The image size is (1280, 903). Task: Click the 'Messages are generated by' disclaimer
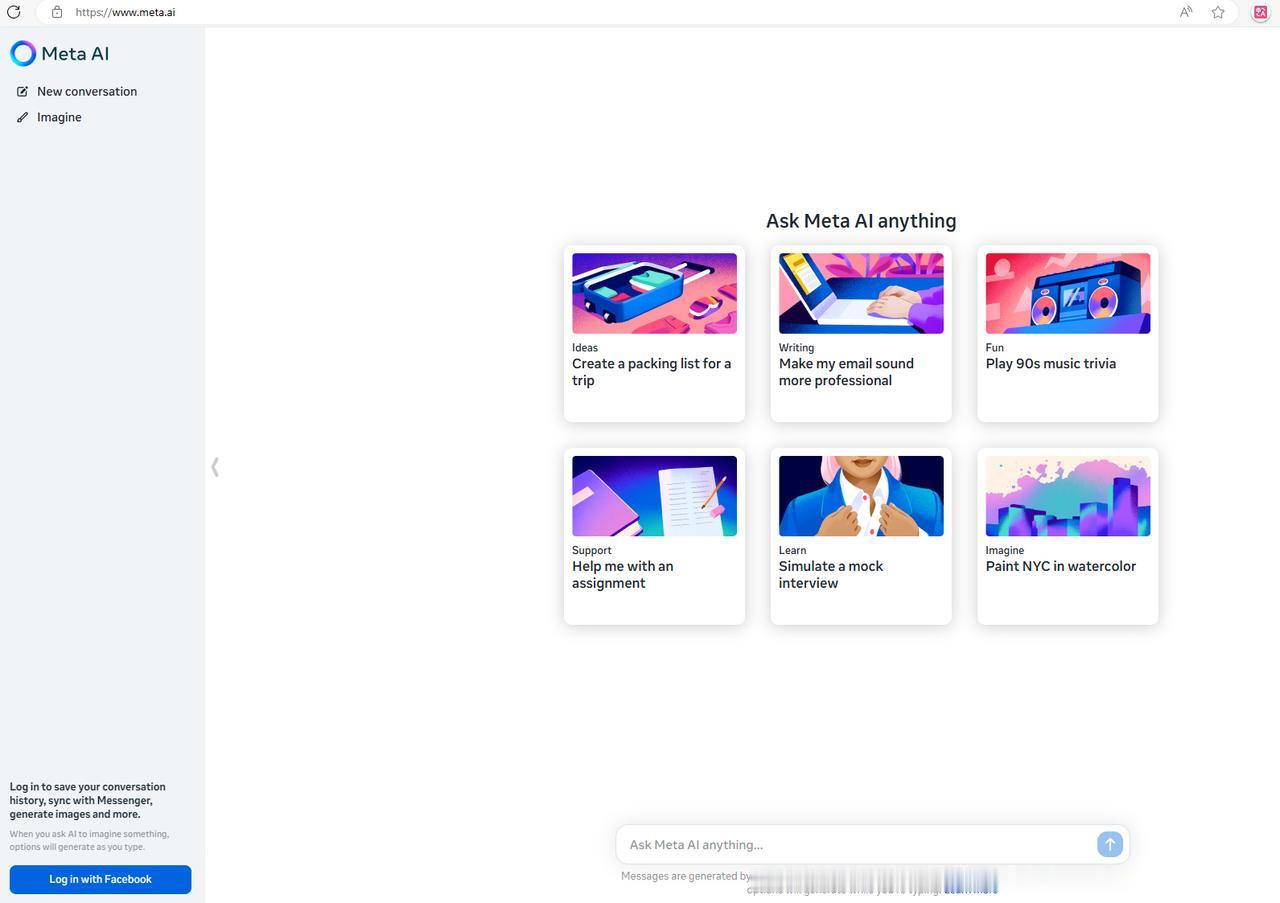tap(685, 876)
